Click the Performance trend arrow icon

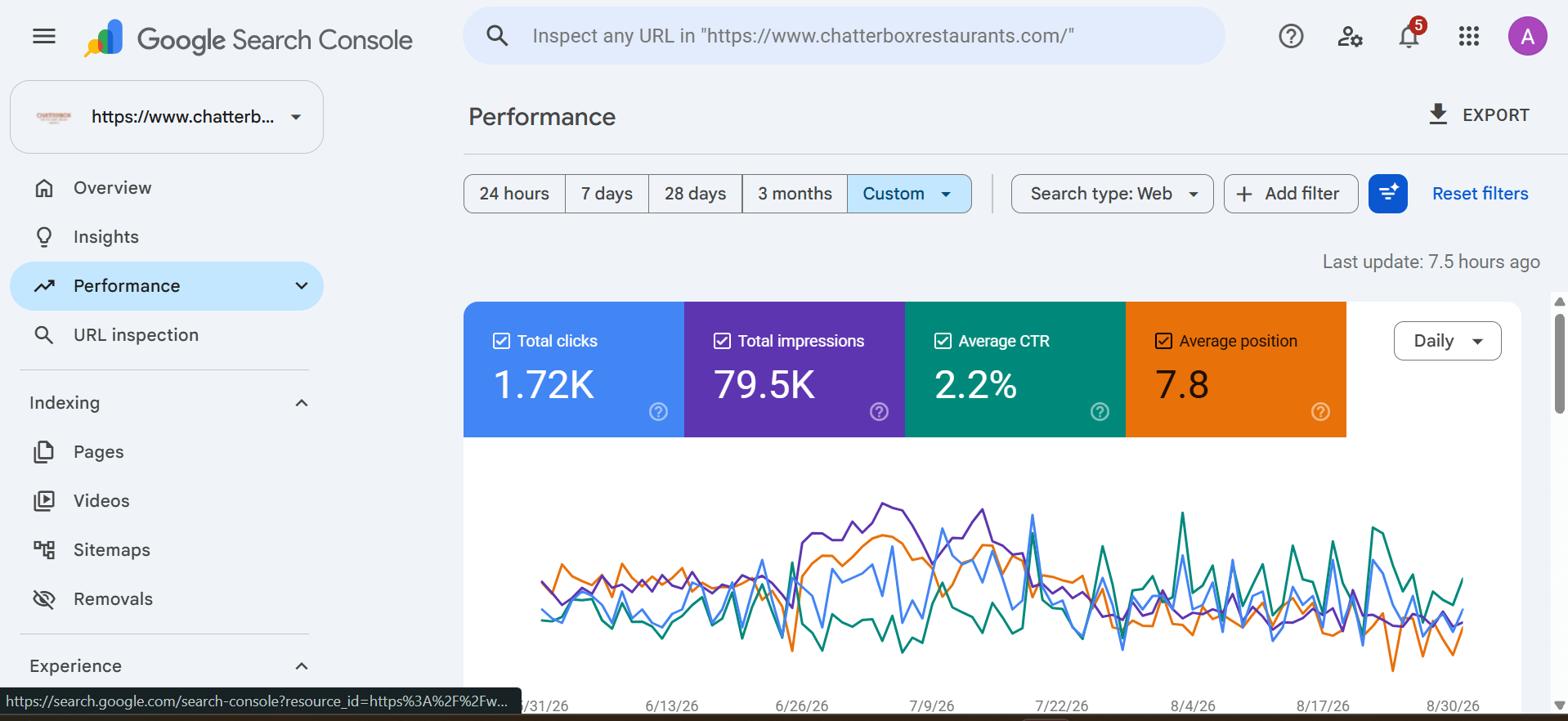[44, 286]
